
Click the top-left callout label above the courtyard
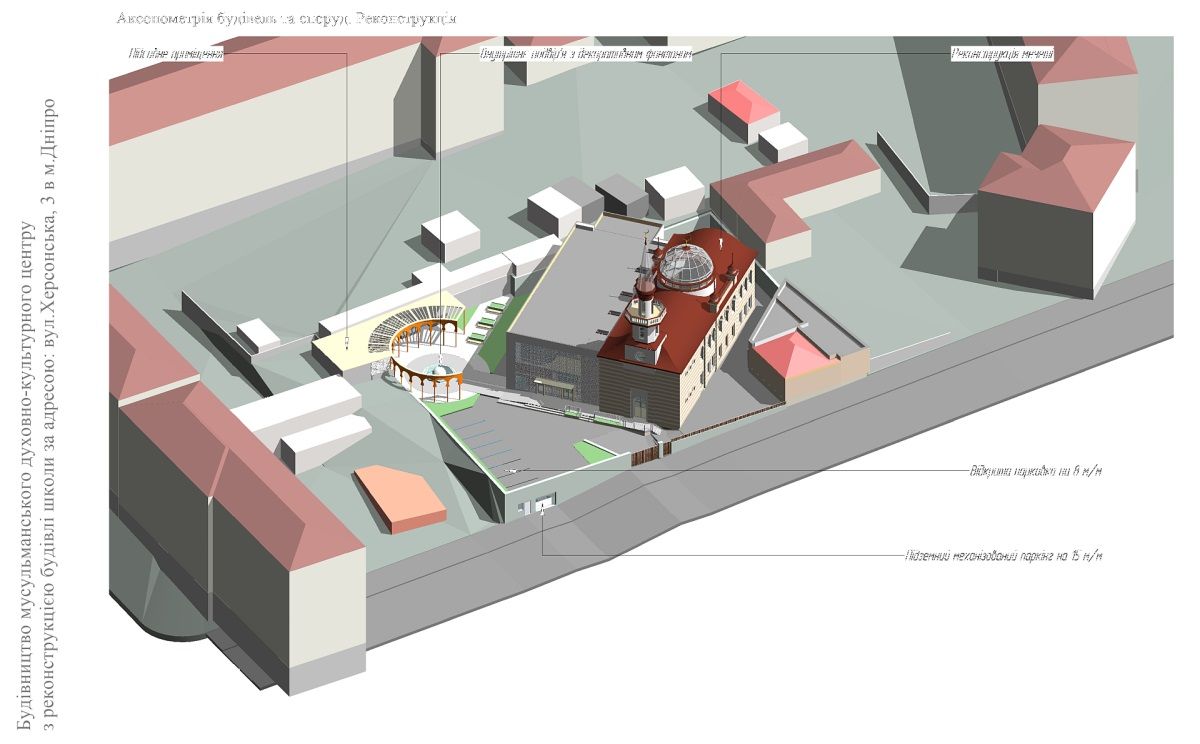[174, 55]
